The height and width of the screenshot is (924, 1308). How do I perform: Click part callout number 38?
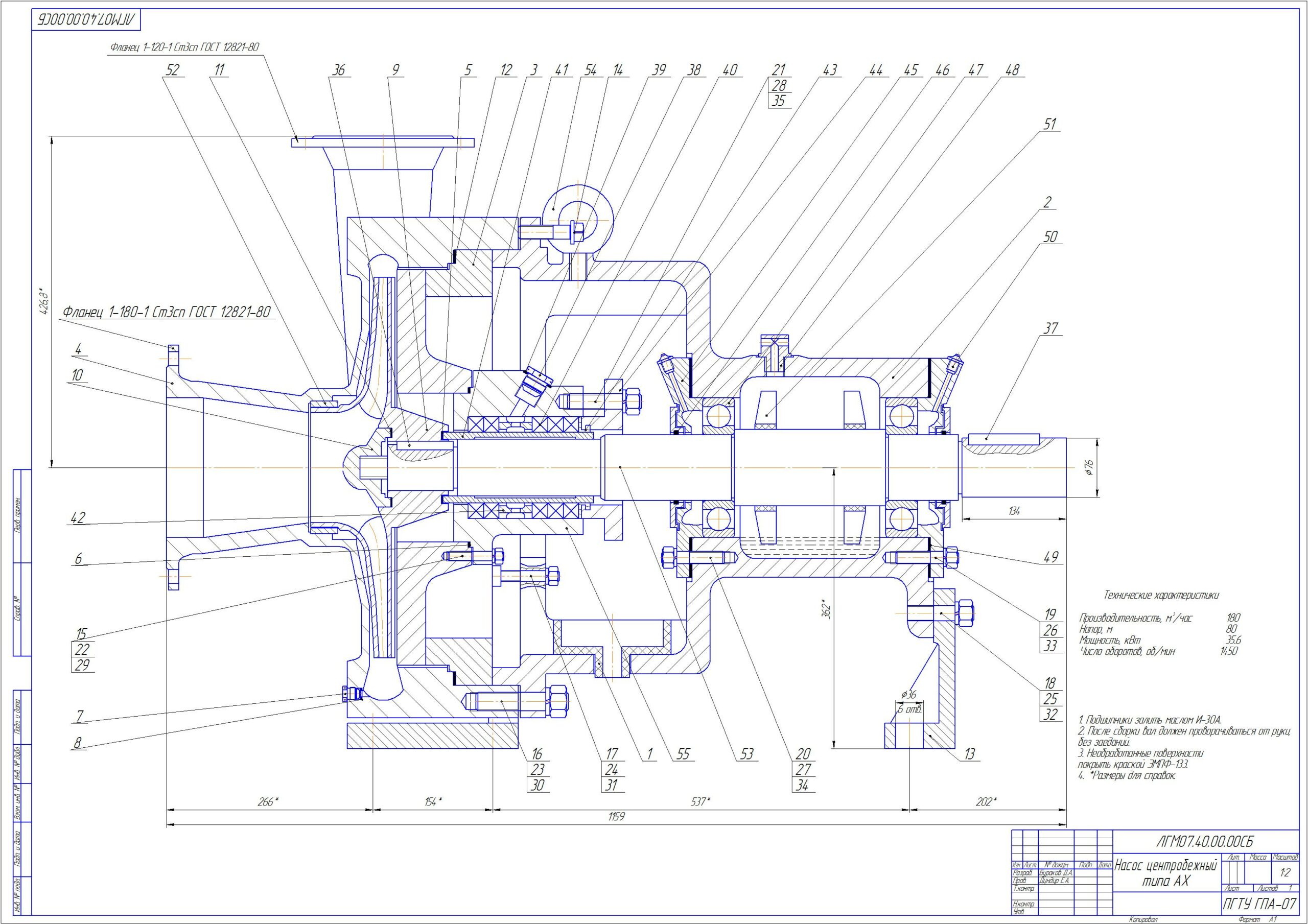[693, 69]
